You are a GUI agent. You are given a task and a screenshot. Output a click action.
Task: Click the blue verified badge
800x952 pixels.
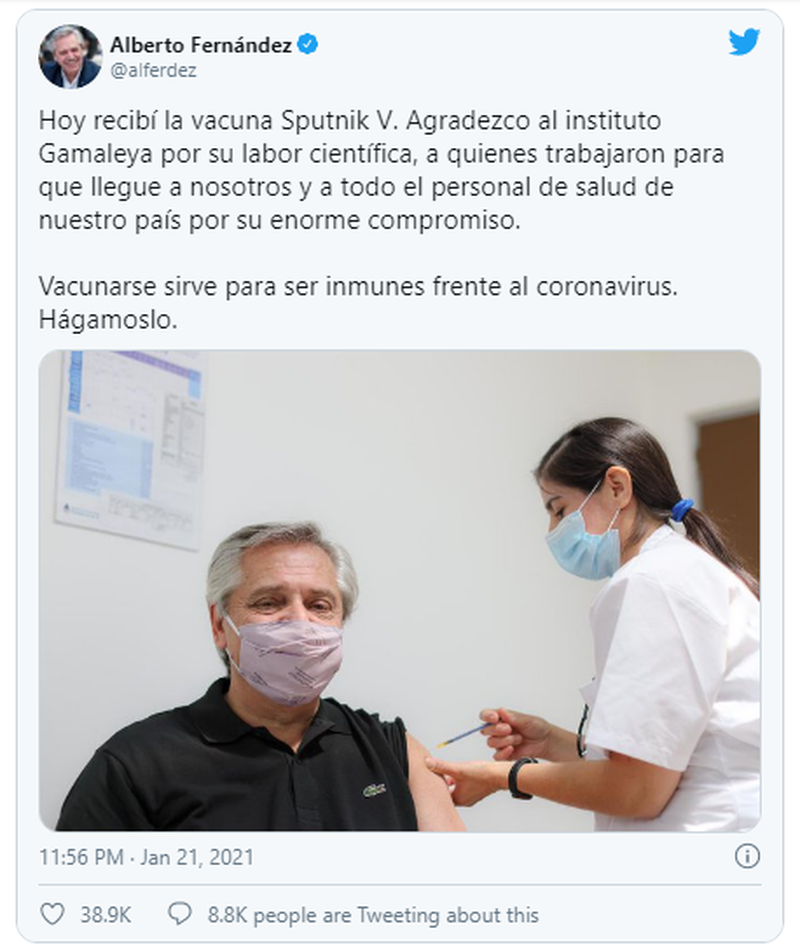pos(308,45)
